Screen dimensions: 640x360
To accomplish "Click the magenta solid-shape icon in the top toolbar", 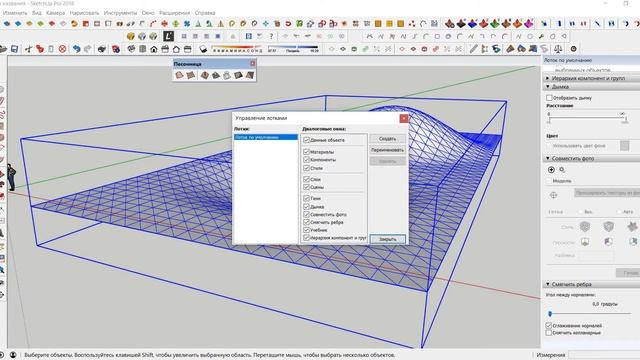I will pos(529,24).
